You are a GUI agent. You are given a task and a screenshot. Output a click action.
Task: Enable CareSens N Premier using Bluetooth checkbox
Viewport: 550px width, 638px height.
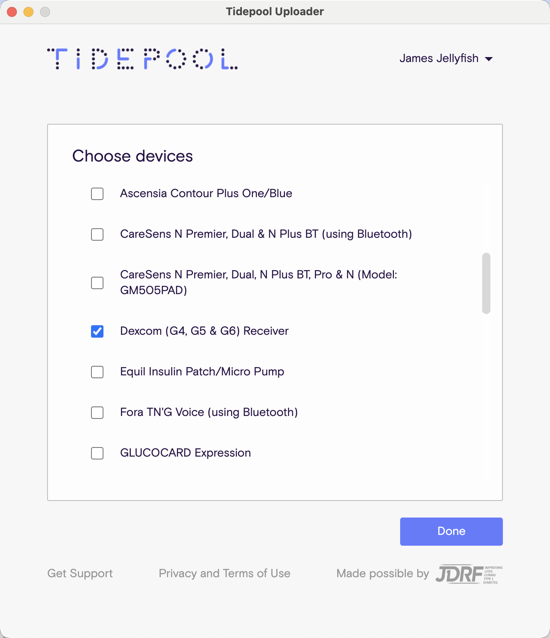[97, 234]
